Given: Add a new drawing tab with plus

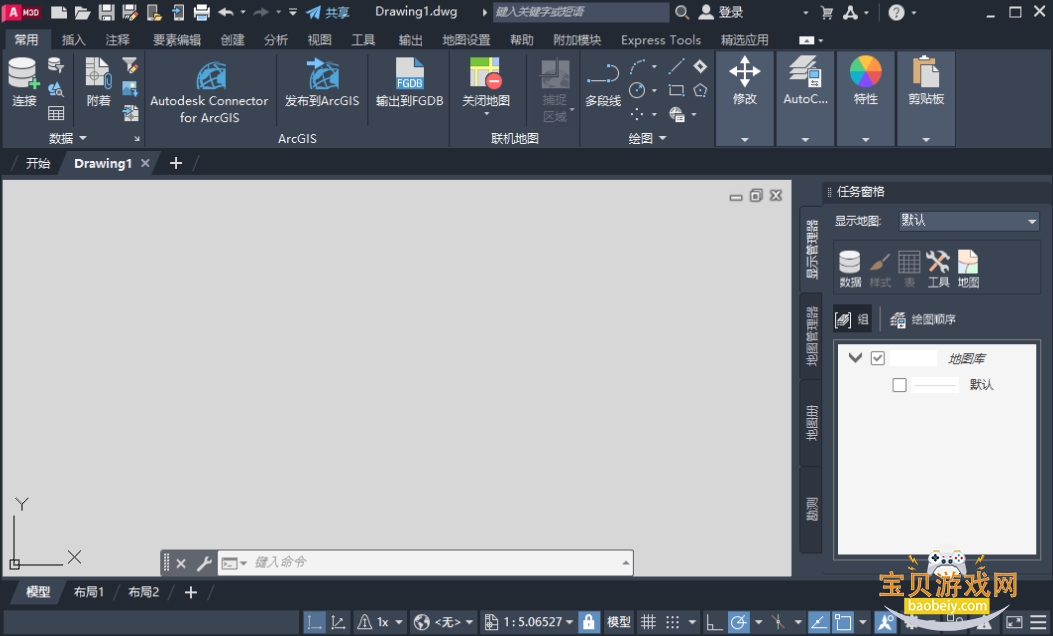Looking at the screenshot, I should click(175, 163).
